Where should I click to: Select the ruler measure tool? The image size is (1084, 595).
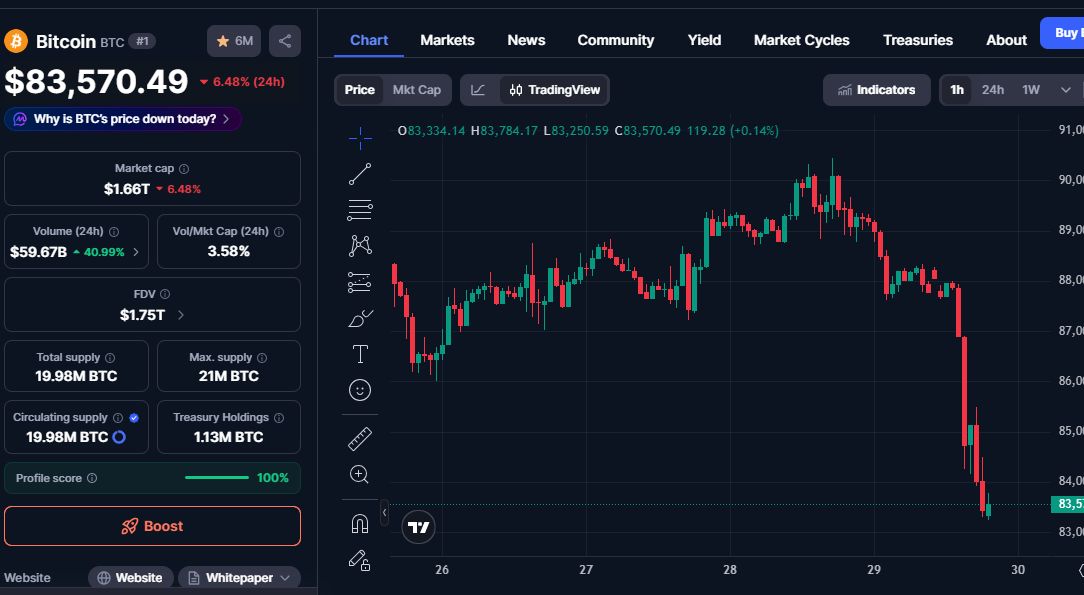pyautogui.click(x=359, y=439)
